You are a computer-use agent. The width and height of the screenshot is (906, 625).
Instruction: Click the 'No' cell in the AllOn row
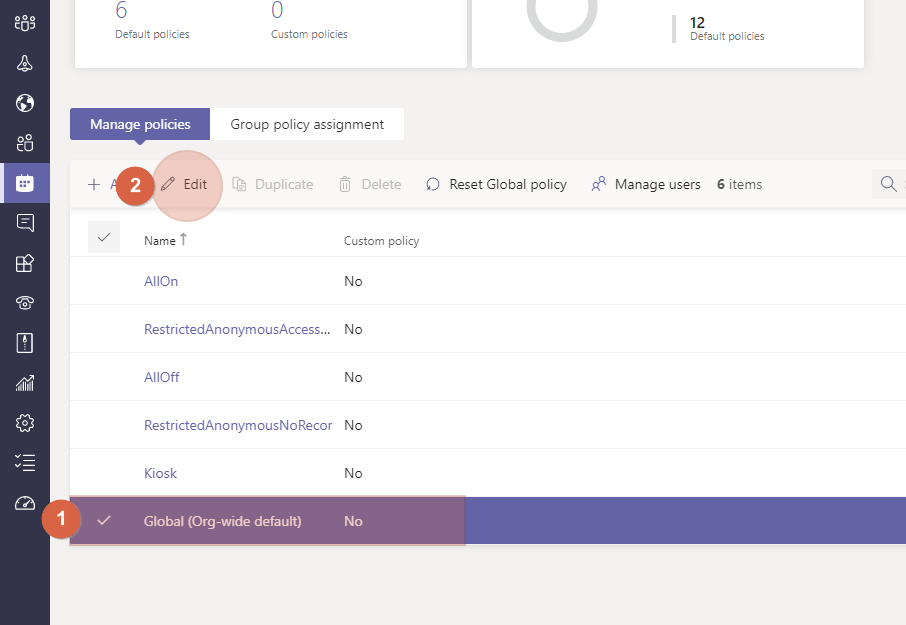coord(353,281)
